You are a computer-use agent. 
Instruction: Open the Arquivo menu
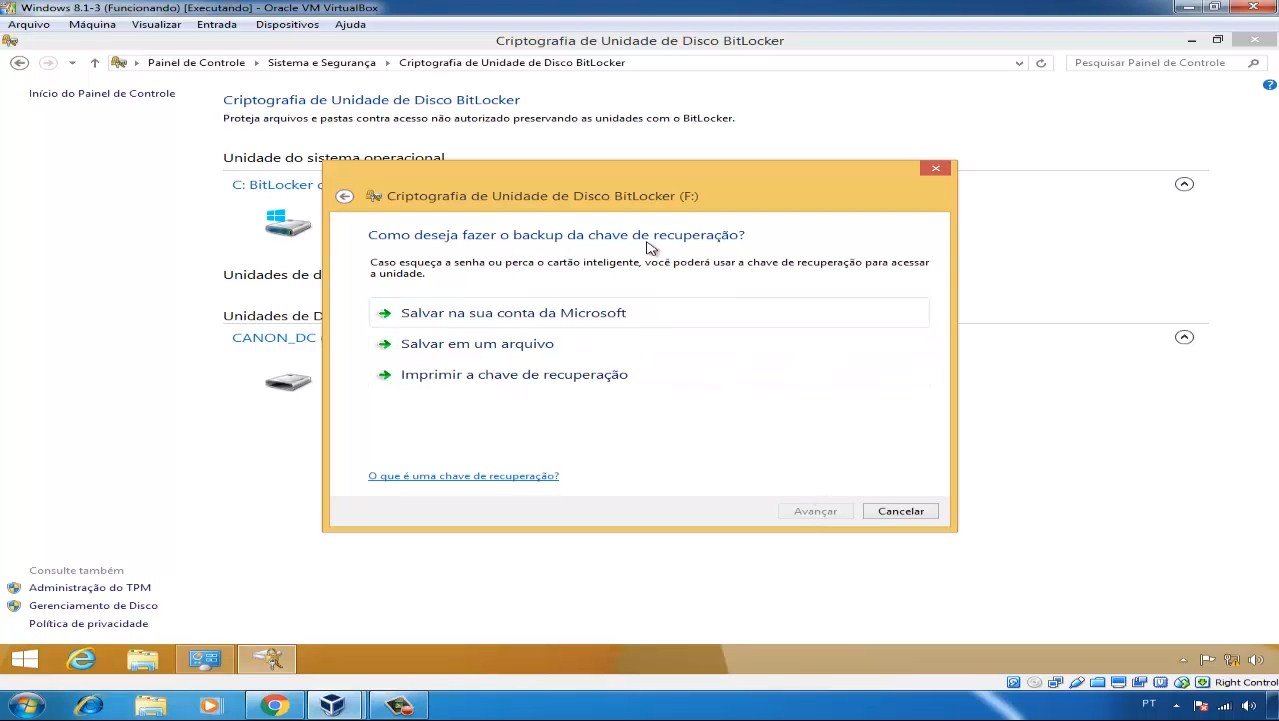[x=29, y=24]
